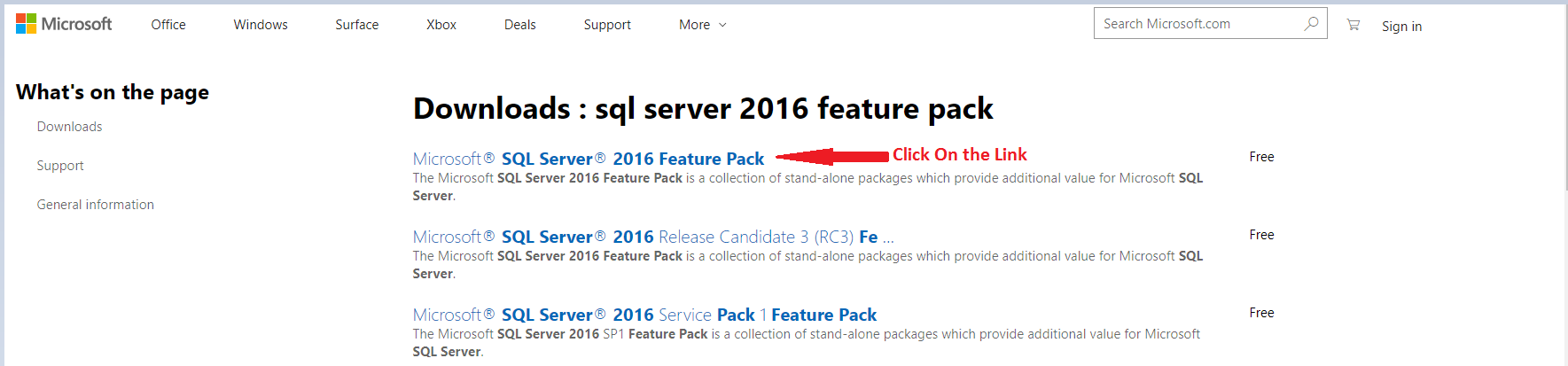Click the Sign in link
This screenshot has width=1568, height=366.
(x=1401, y=27)
